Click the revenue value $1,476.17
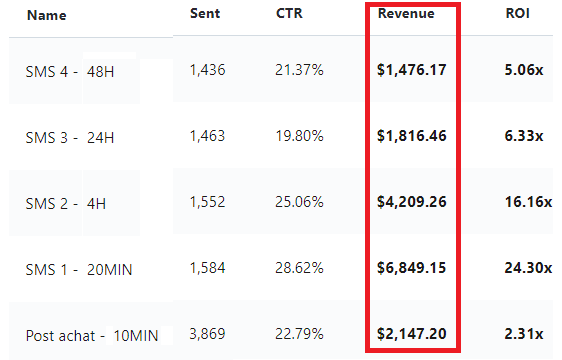This screenshot has width=562, height=360. coord(412,70)
